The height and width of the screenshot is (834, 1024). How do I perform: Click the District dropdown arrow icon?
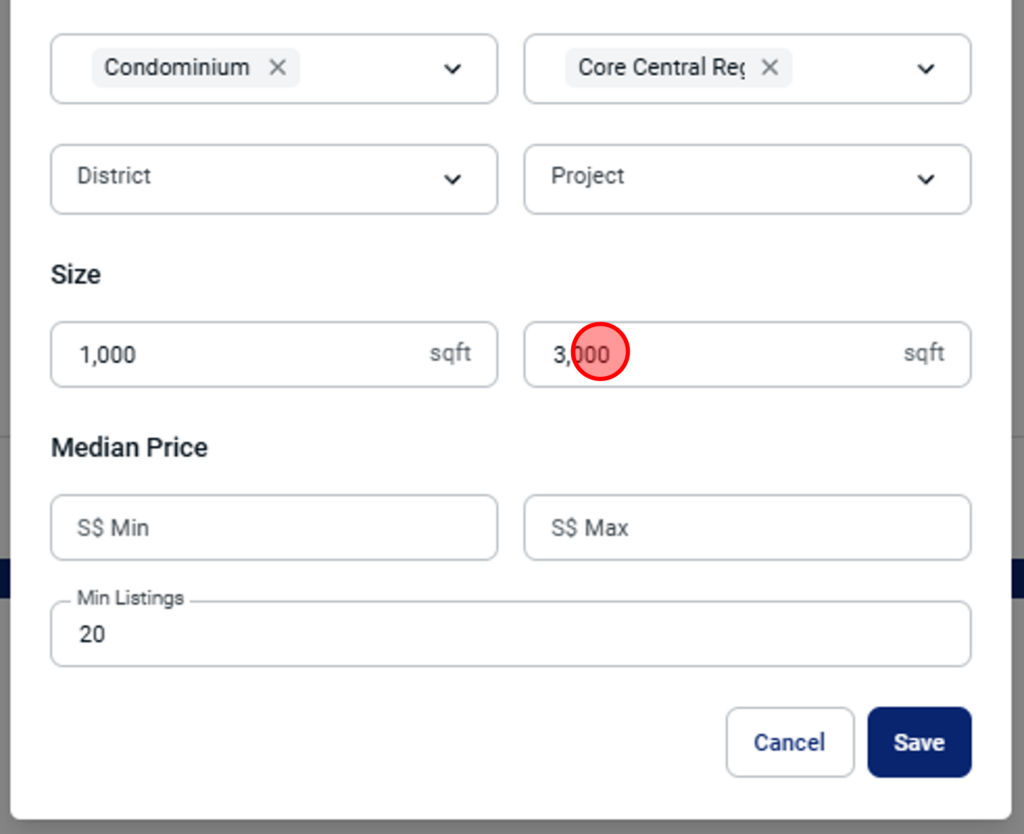coord(453,179)
